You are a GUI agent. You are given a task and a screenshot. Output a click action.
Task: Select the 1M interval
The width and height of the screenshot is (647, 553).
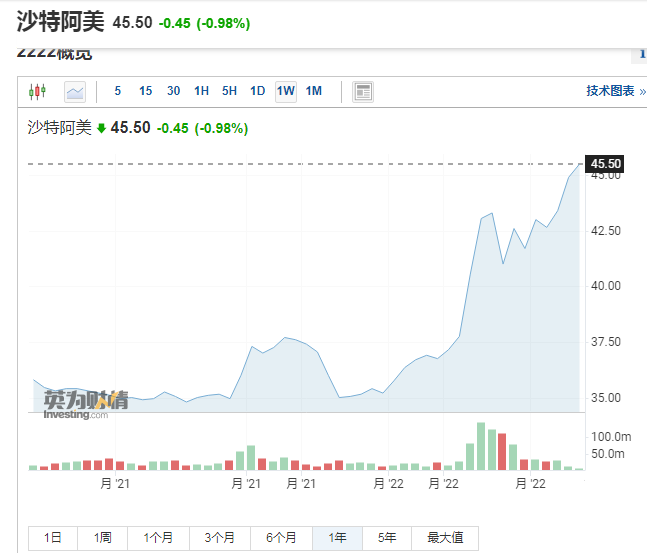click(314, 91)
